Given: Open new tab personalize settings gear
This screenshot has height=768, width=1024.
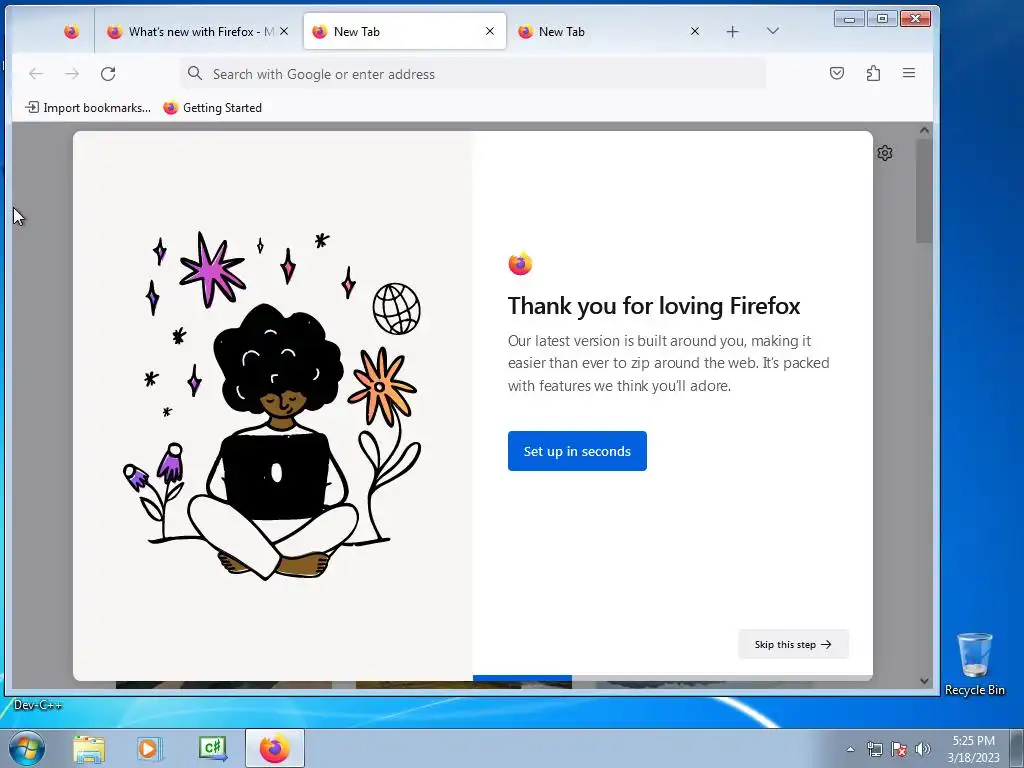Looking at the screenshot, I should tap(885, 153).
